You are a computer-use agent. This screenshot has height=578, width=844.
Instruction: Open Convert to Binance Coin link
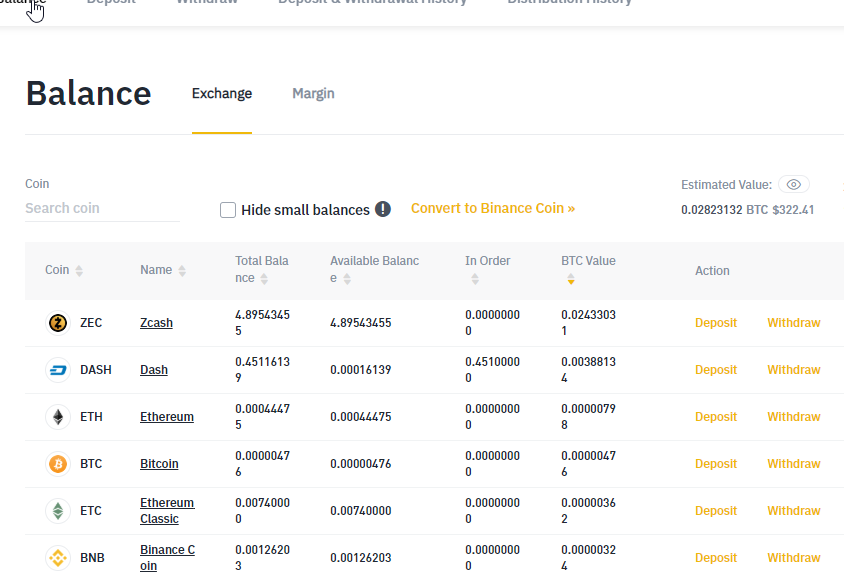(x=493, y=209)
